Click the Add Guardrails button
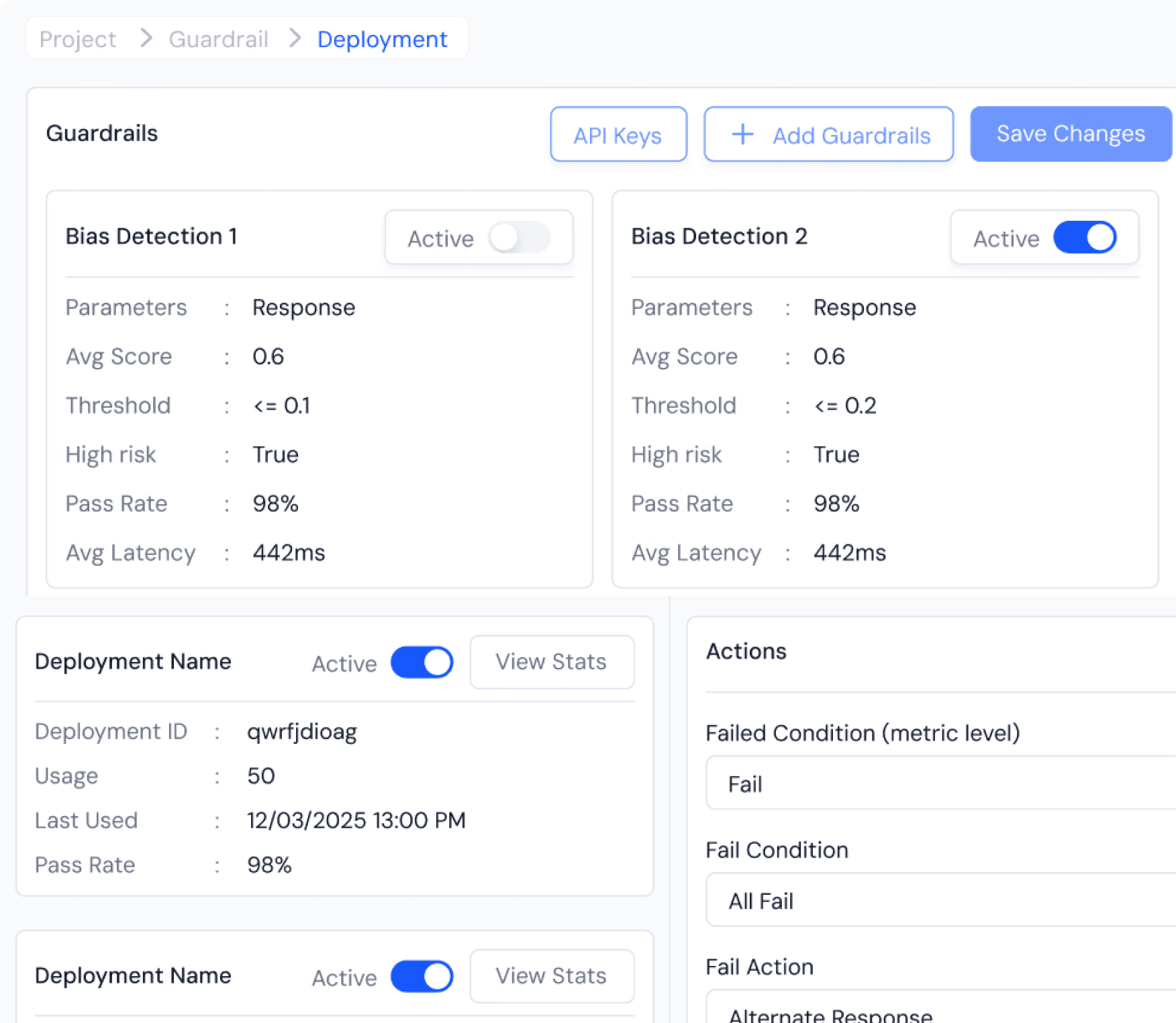Viewport: 1176px width, 1023px height. (x=829, y=134)
